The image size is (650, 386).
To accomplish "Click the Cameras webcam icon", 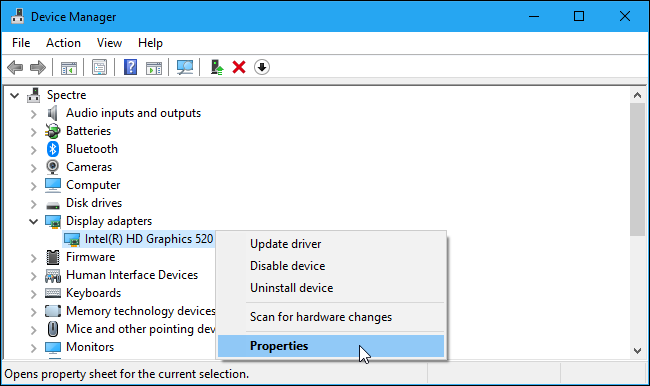I will tap(53, 167).
